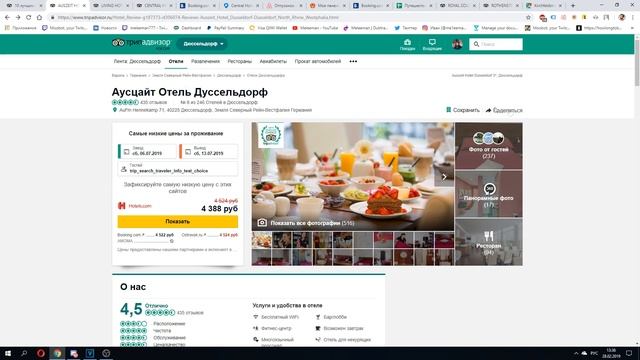Bookmark this page with the star
Screen dimensions: 640x360
click(529, 18)
